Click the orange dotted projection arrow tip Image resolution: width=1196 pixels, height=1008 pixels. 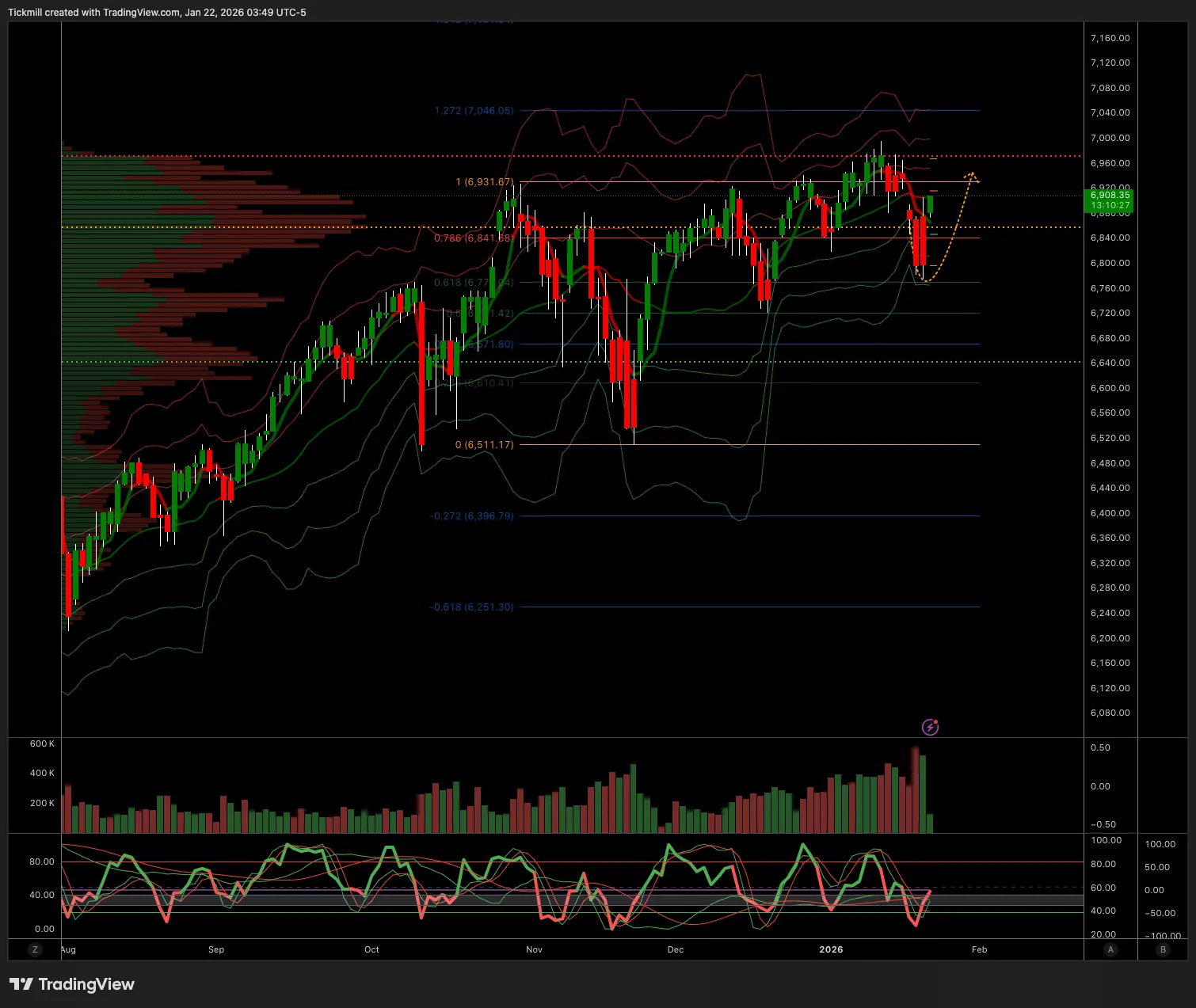971,173
